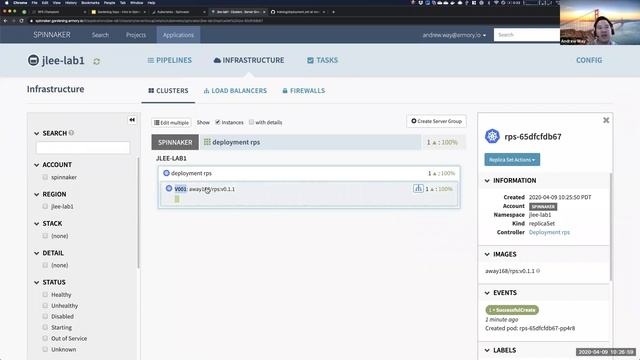Click the SPINNAKER logo link

(52, 35)
